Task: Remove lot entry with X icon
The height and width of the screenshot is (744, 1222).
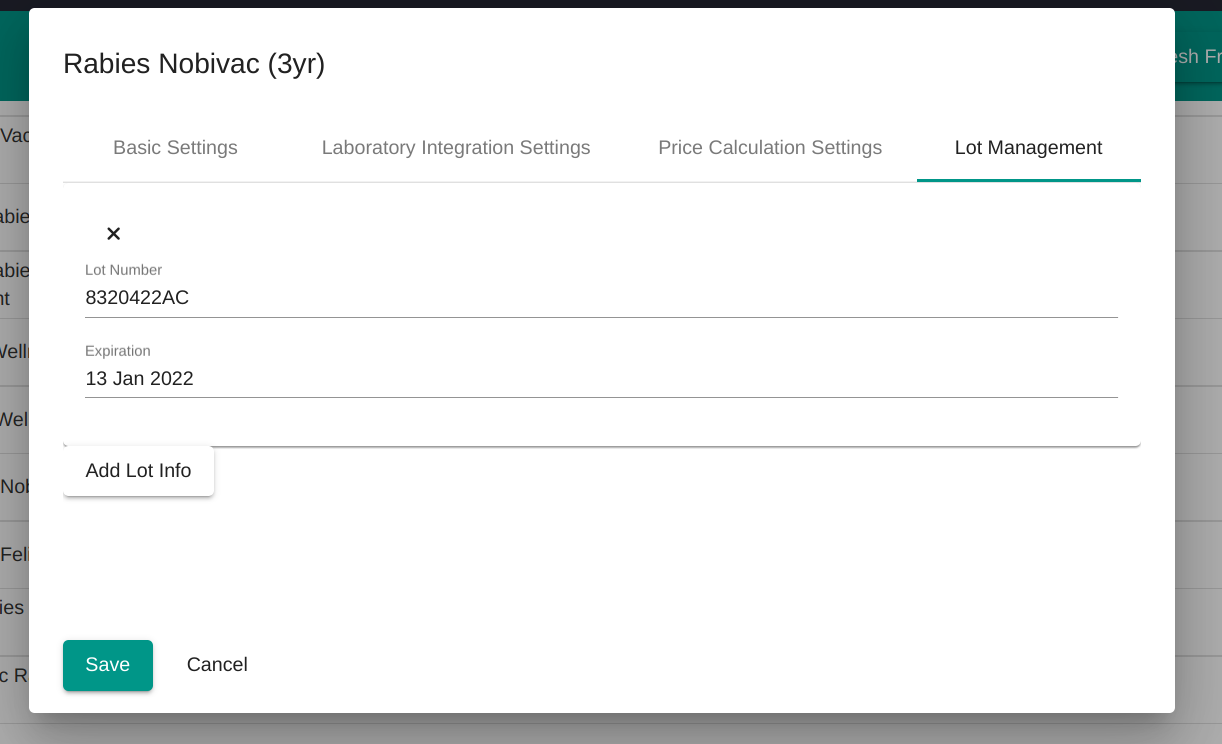Action: 114,233
